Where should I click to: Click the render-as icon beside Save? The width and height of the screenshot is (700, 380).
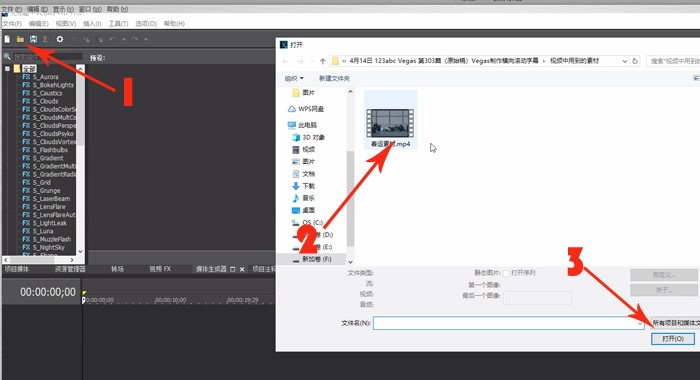click(x=46, y=39)
